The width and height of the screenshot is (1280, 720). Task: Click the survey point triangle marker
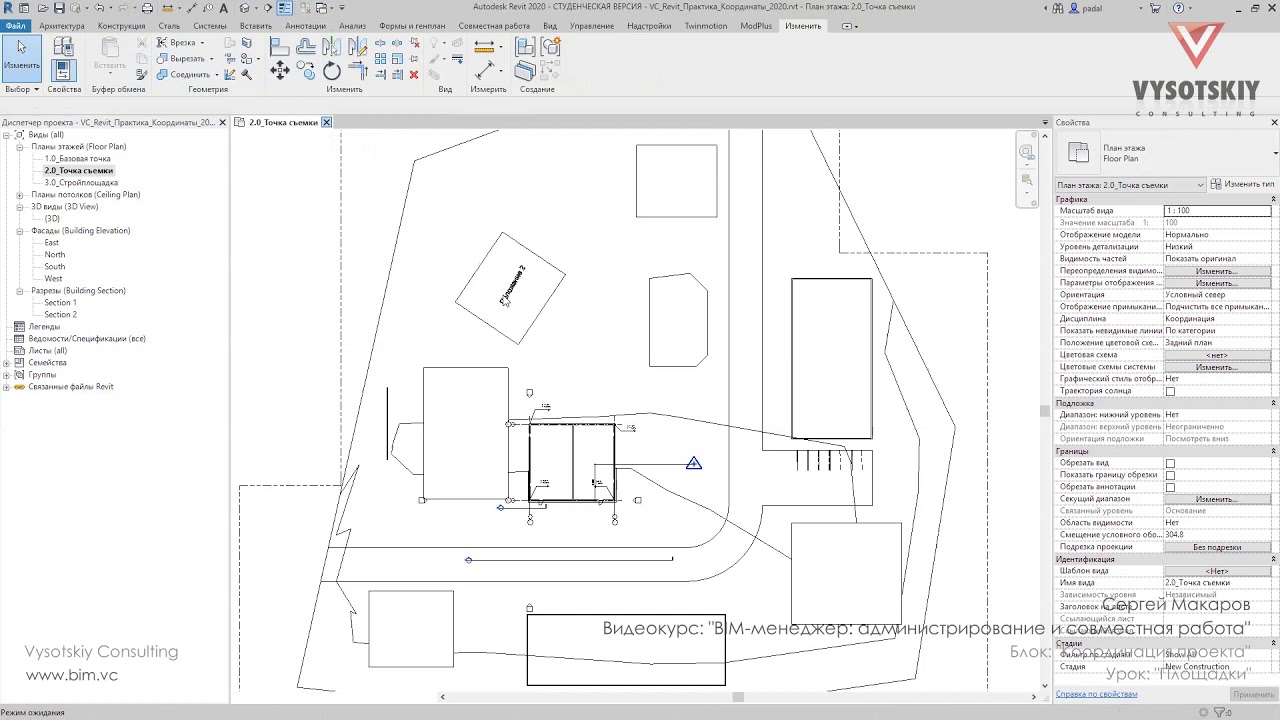coord(694,463)
